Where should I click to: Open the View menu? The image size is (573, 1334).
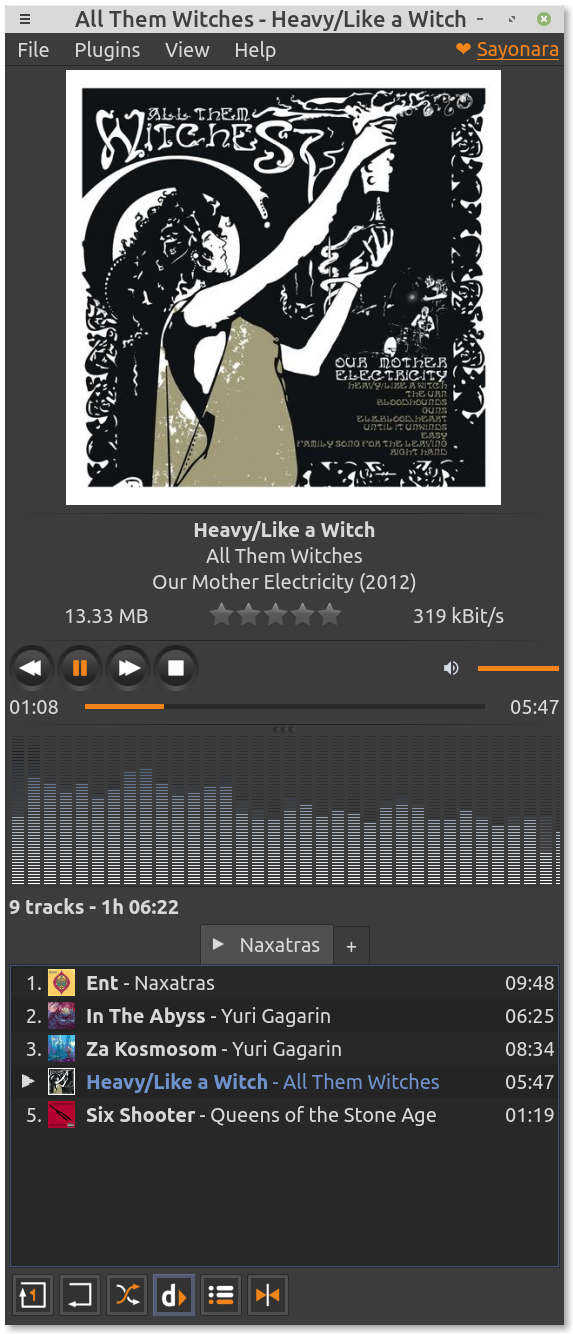coord(187,50)
